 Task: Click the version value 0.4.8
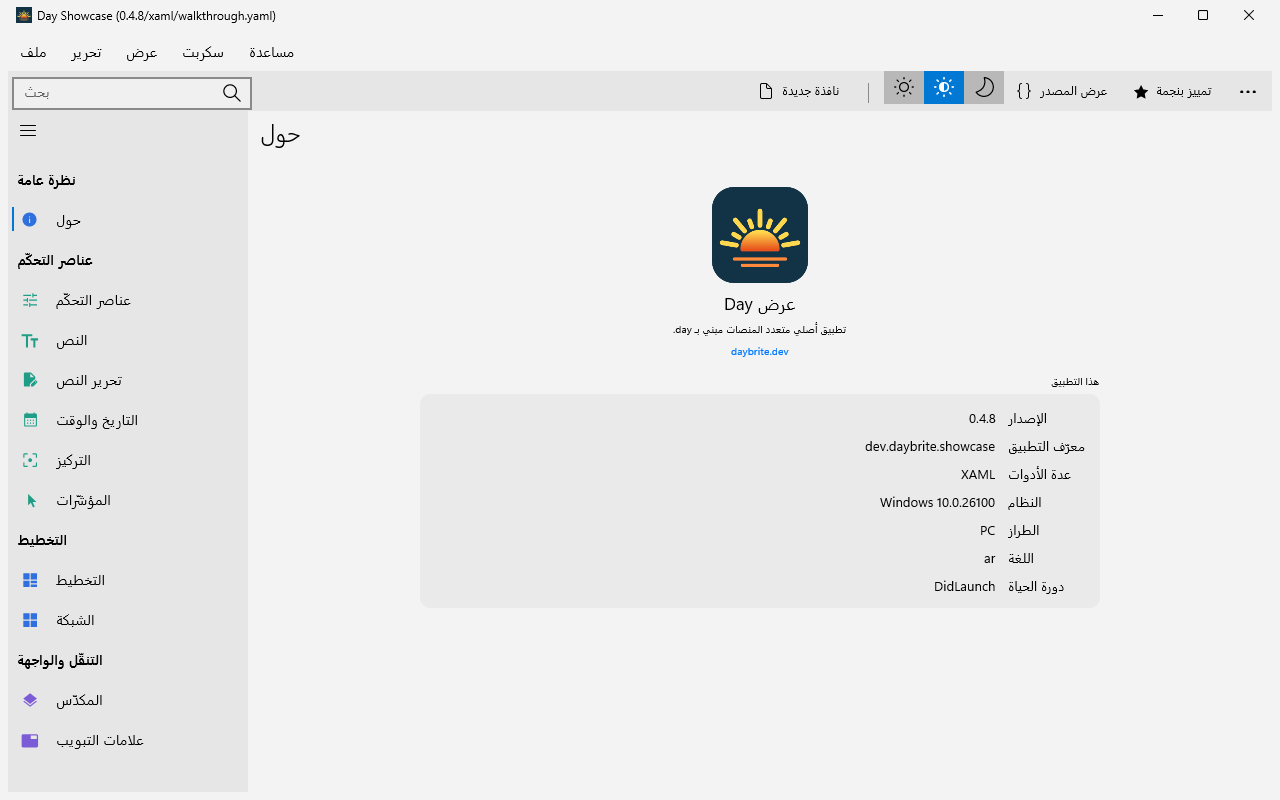982,419
